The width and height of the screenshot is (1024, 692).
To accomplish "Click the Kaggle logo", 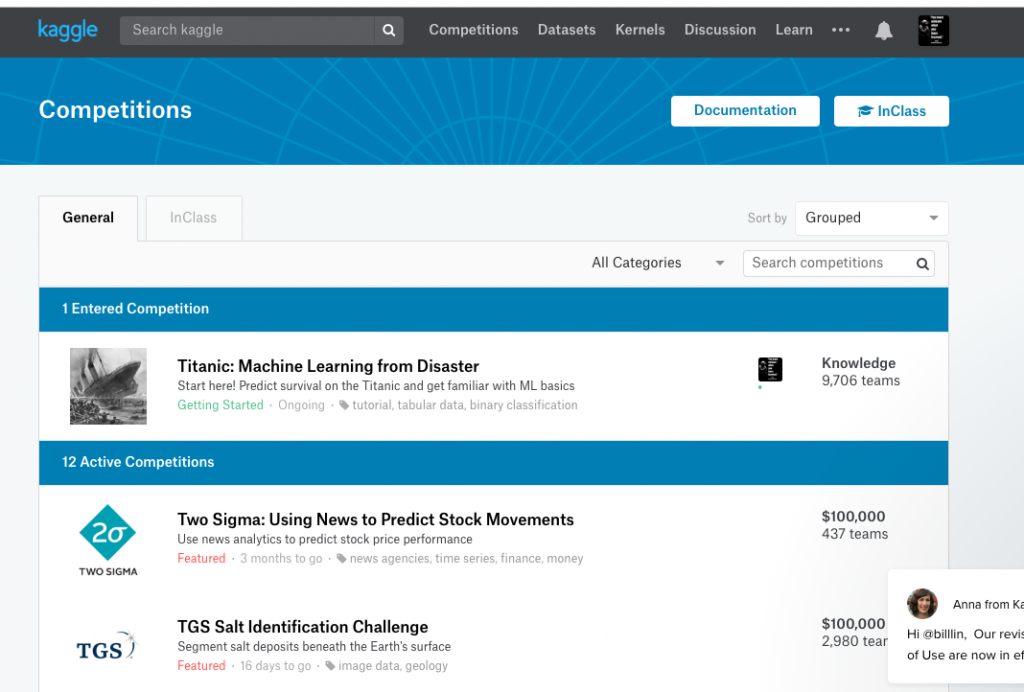I will tap(67, 30).
